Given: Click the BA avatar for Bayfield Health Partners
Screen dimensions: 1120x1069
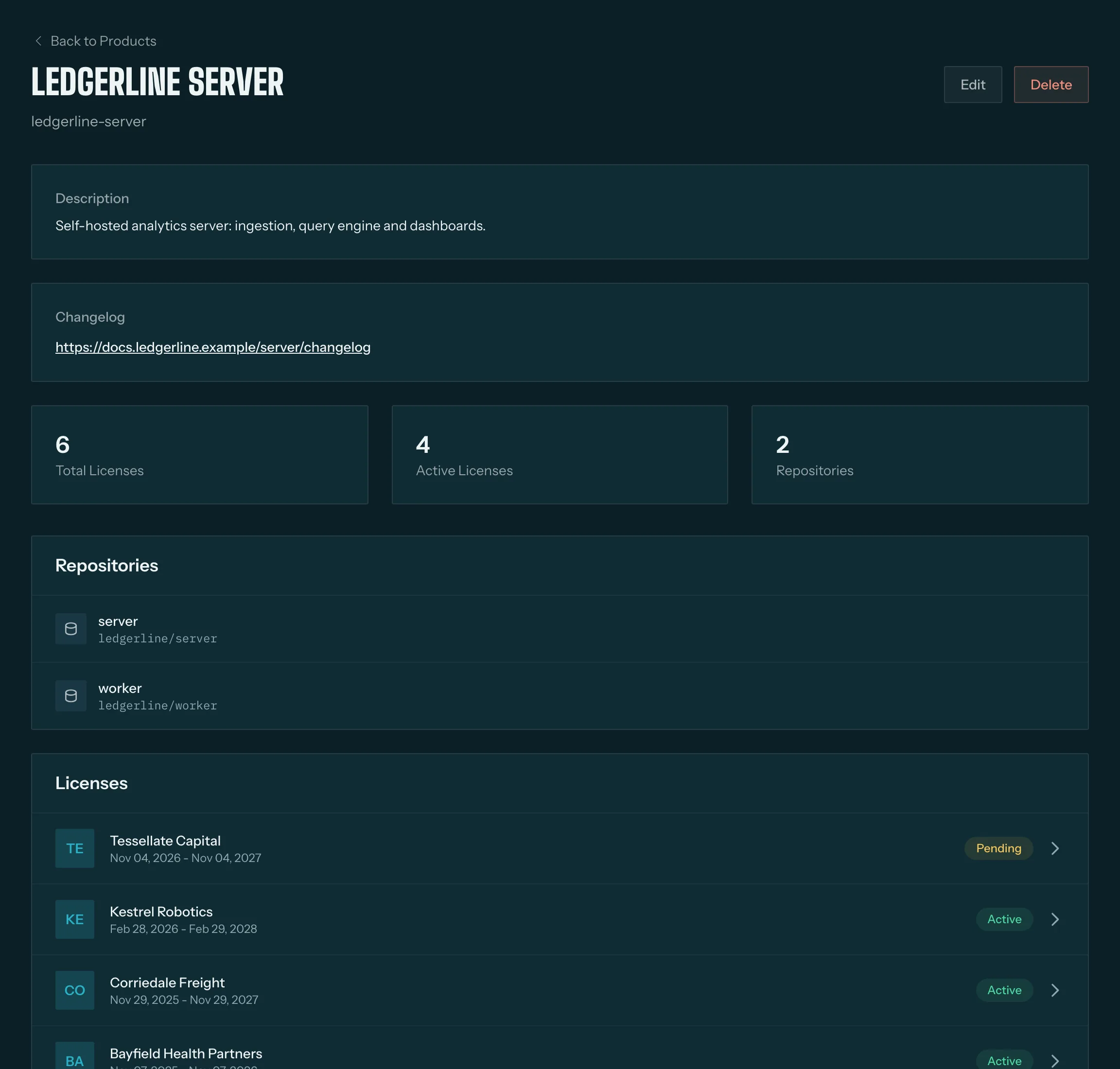Looking at the screenshot, I should (x=75, y=1057).
